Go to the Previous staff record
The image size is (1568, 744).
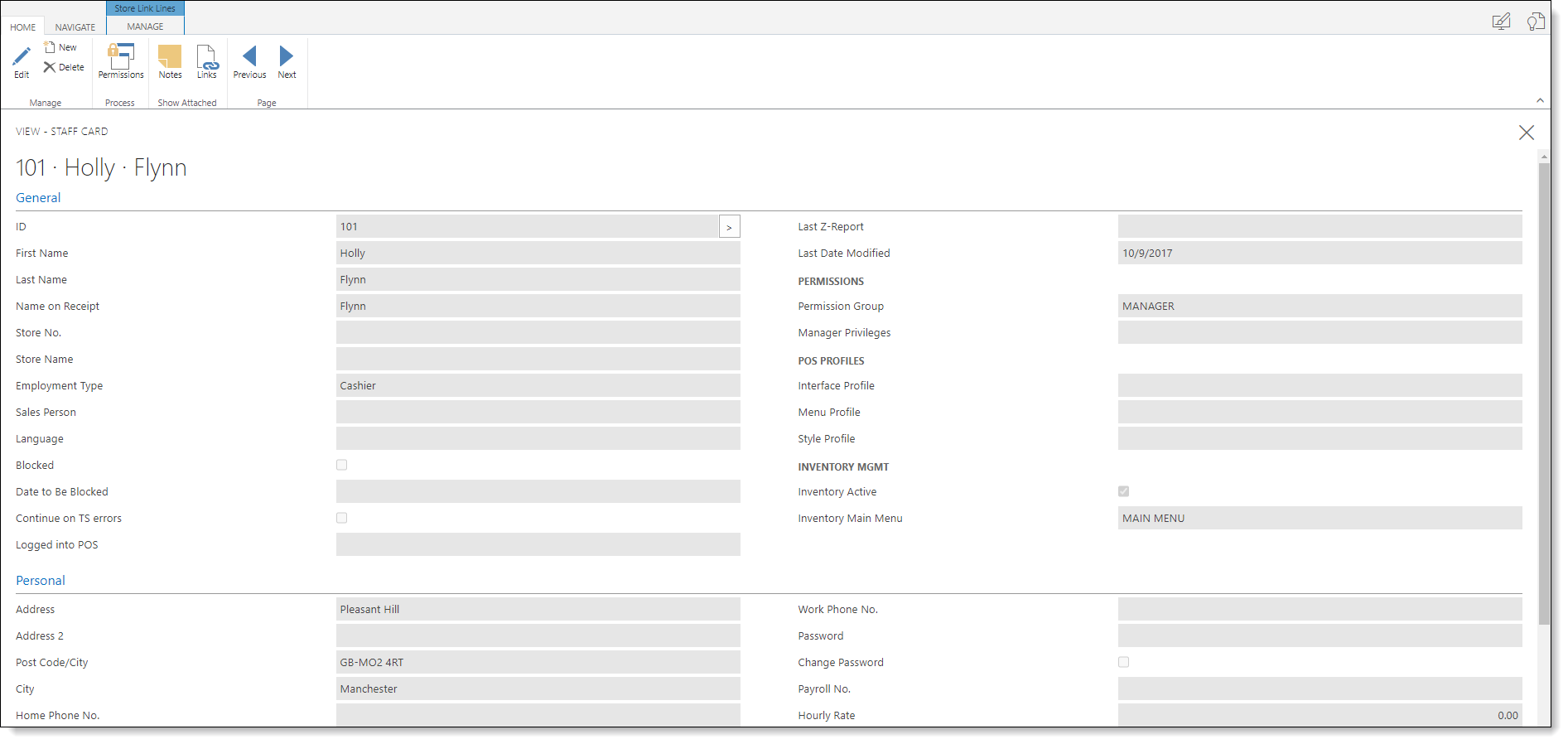[249, 57]
